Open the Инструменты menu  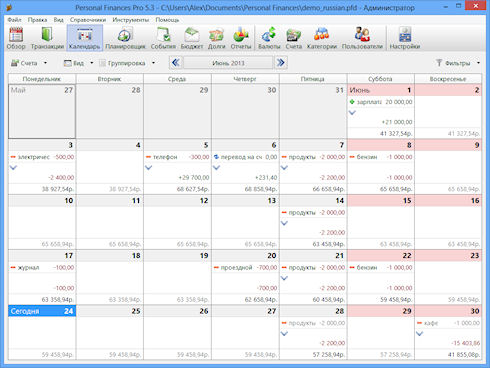[x=131, y=20]
